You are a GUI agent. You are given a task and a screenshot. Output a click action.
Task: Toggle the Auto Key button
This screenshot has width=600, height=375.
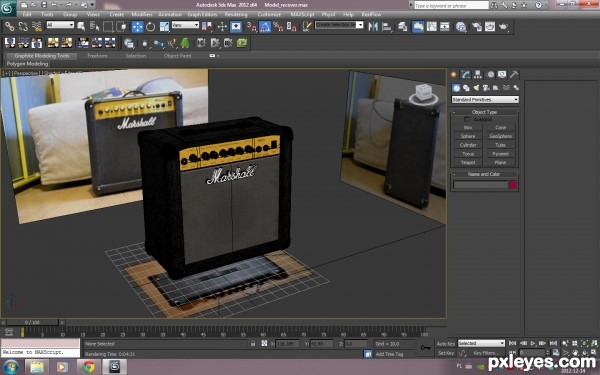point(446,343)
